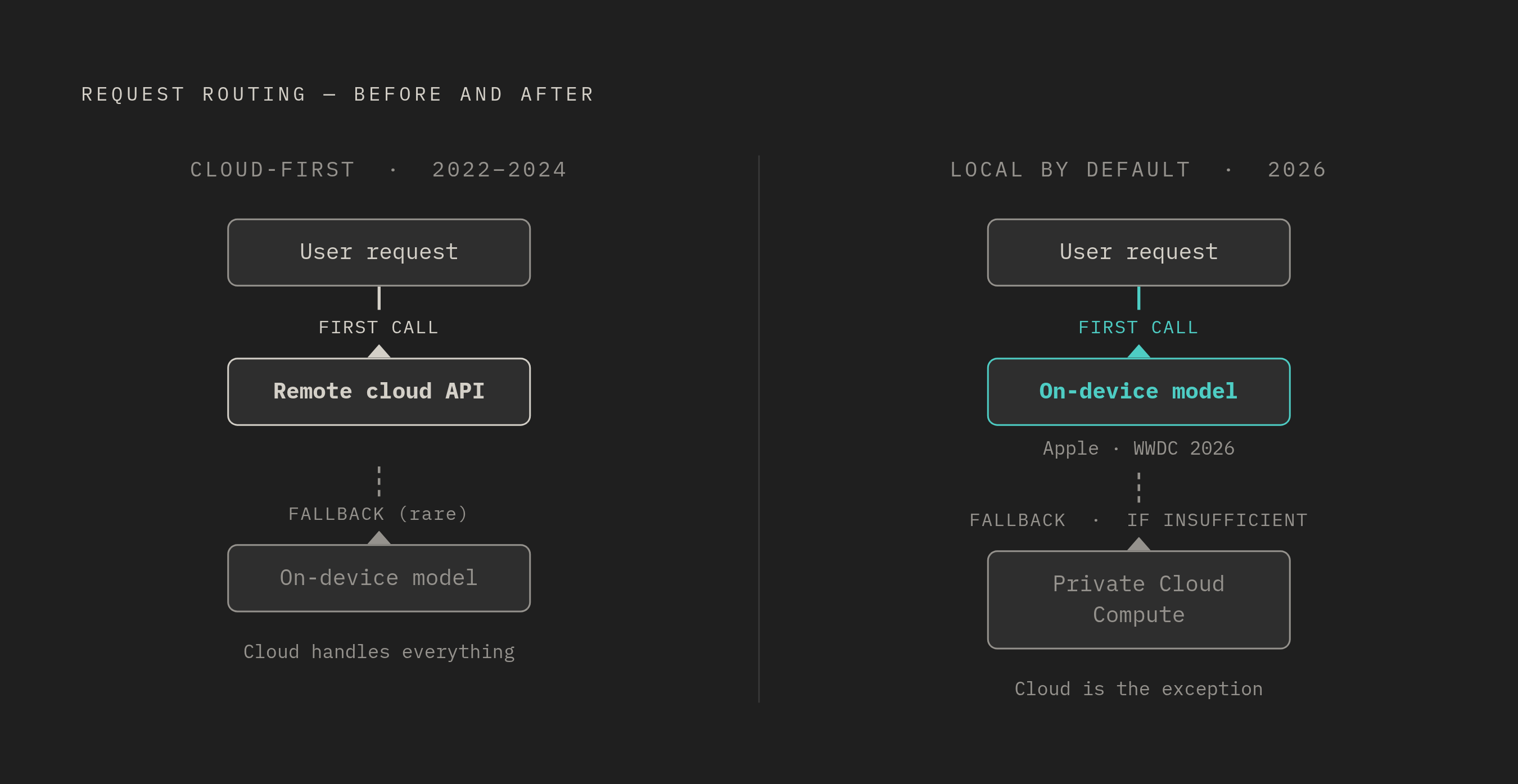1518x784 pixels.
Task: Select the 'CLOUD-FIRST · 2022–2024' heading
Action: tap(378, 170)
